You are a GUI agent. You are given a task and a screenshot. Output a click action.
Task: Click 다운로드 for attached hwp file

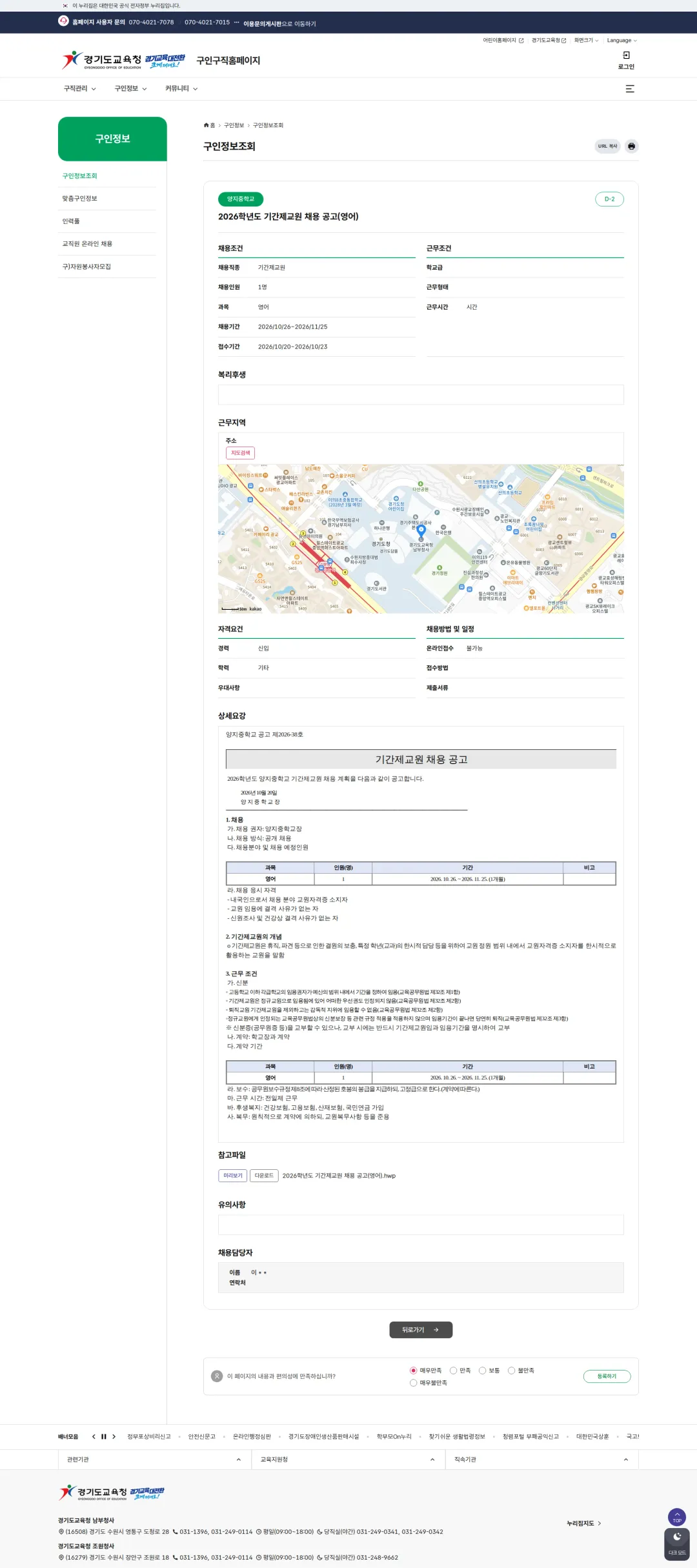(264, 1176)
